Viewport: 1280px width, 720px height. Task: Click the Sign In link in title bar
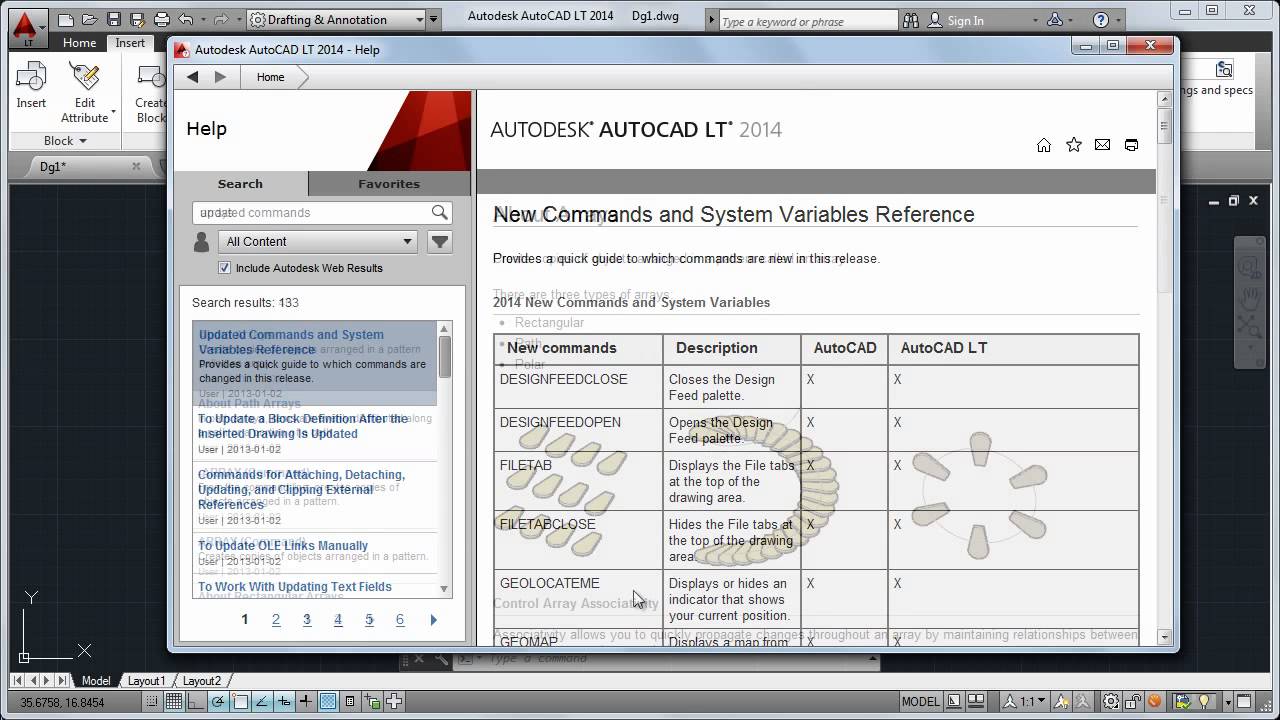point(965,20)
